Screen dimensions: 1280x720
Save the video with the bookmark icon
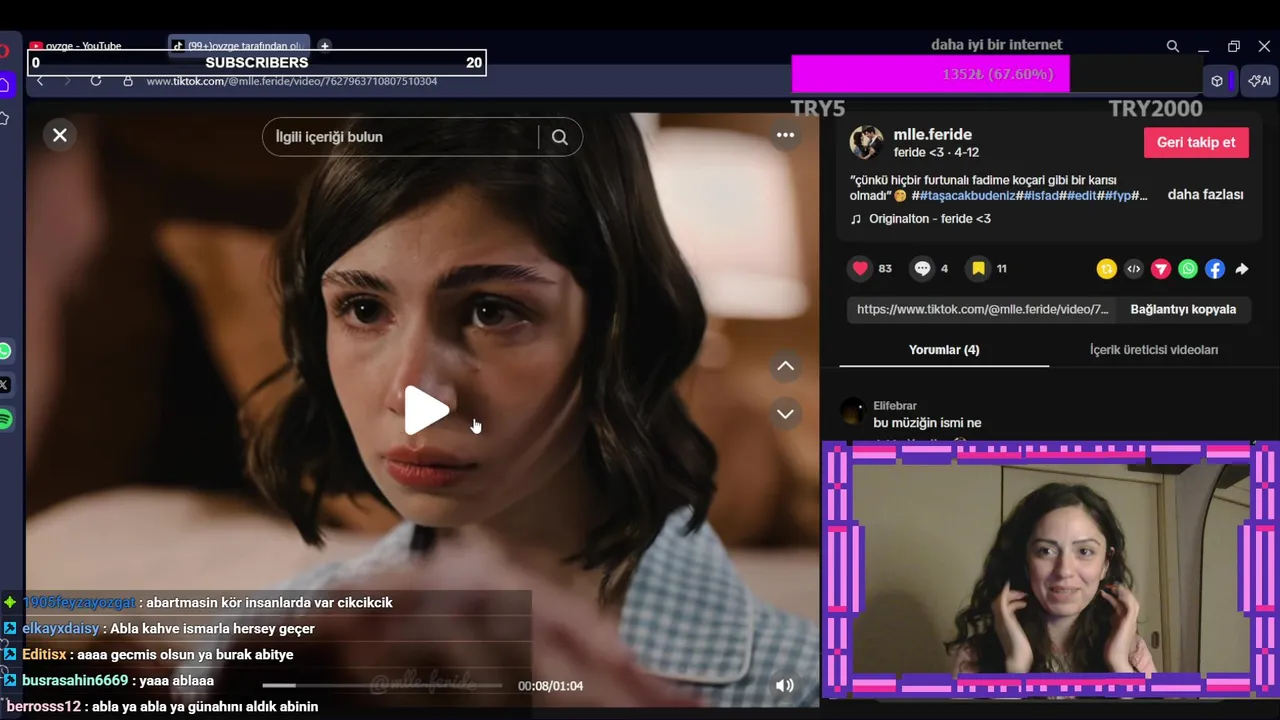pos(979,268)
